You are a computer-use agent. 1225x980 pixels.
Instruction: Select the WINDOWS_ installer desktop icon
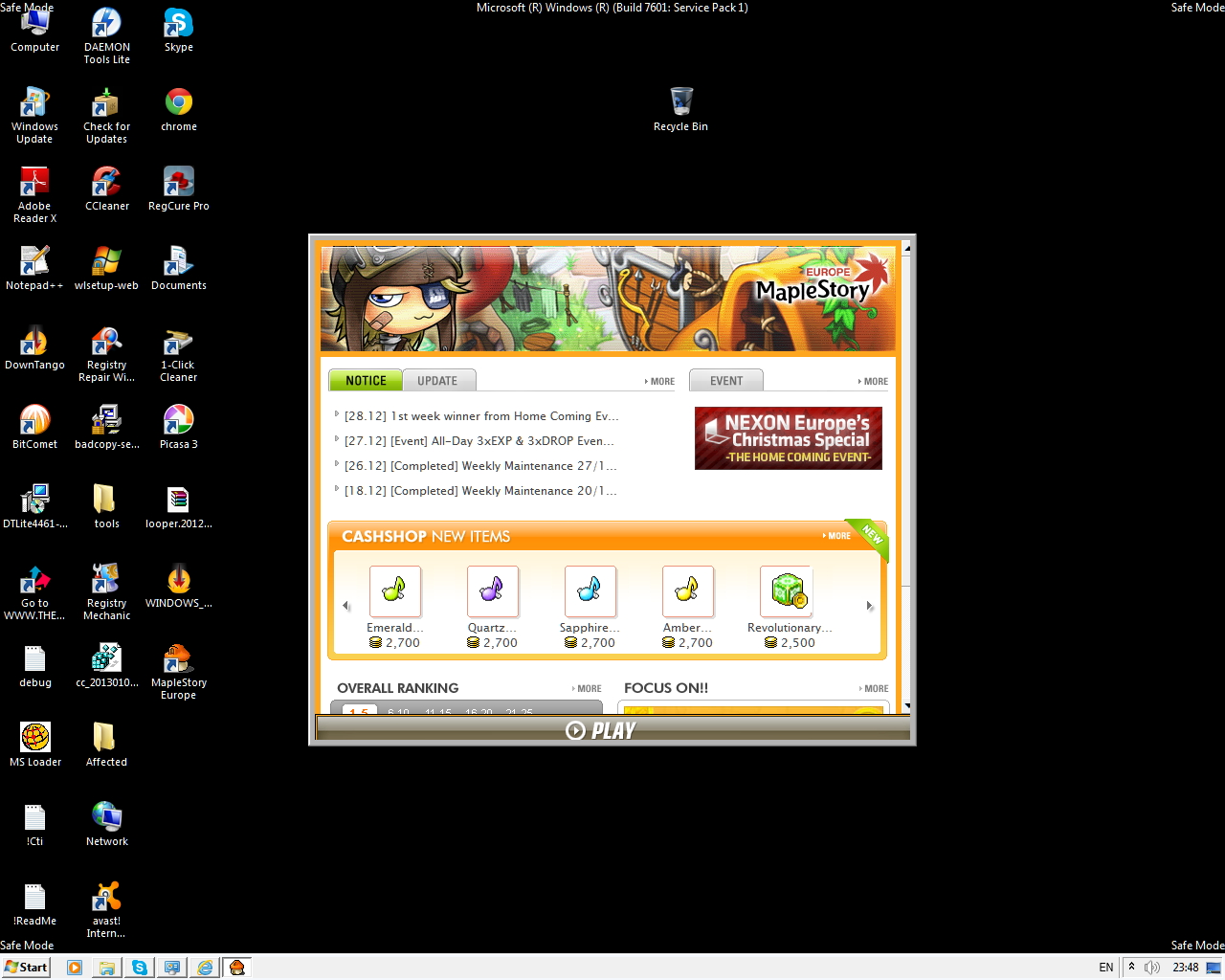(178, 587)
